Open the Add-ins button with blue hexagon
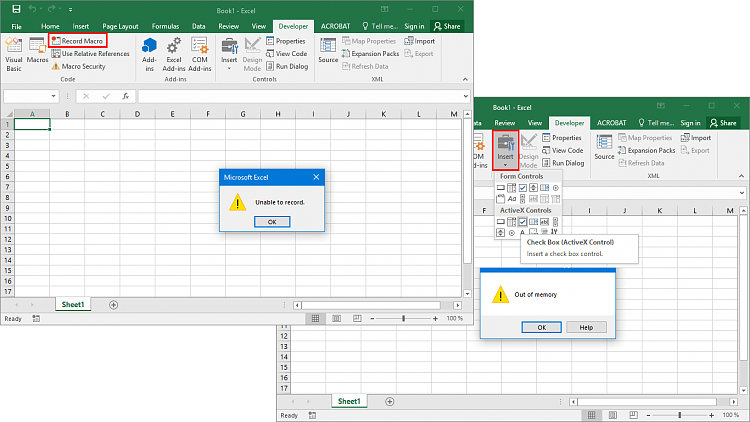This screenshot has width=750, height=422. coord(149,54)
